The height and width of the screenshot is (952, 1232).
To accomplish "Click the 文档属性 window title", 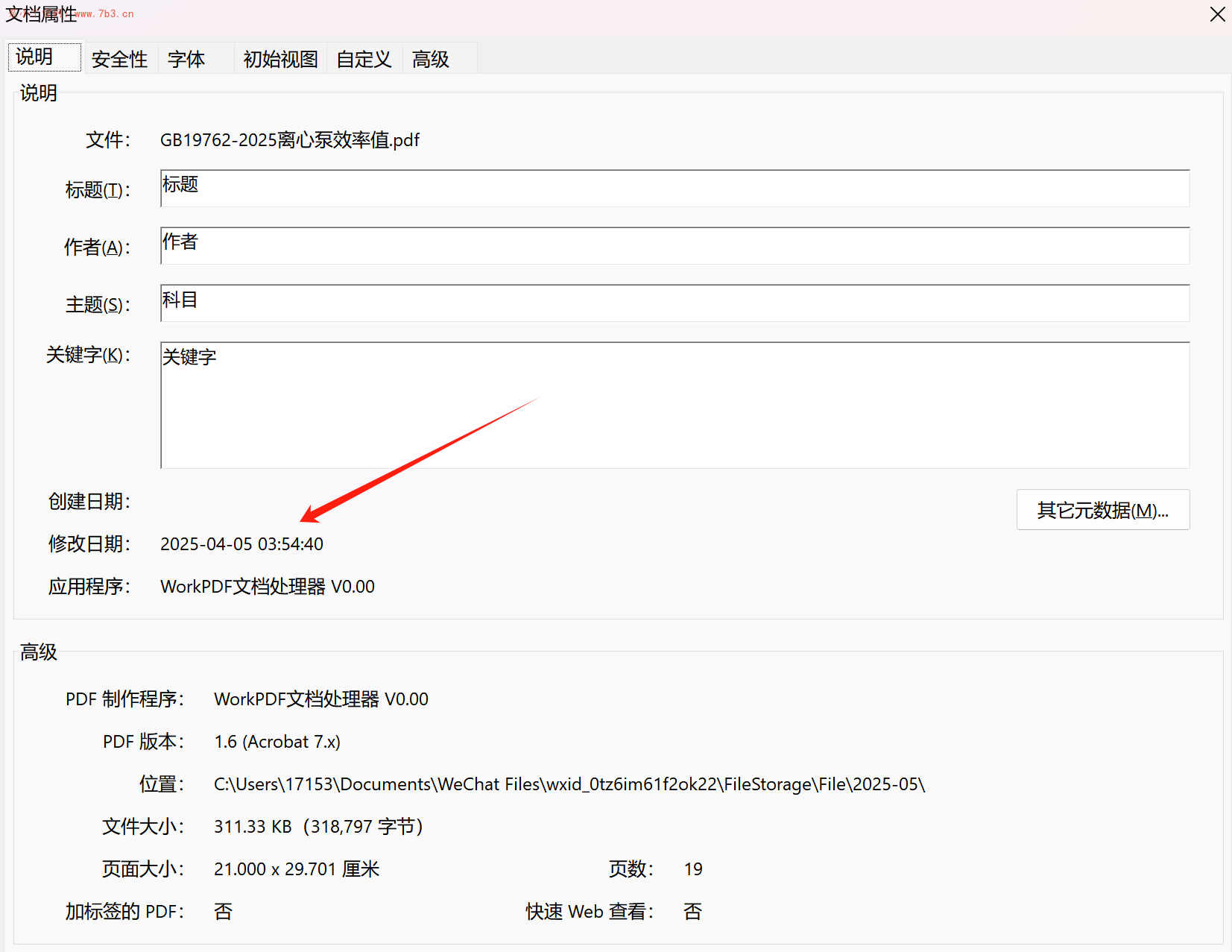I will (x=41, y=14).
